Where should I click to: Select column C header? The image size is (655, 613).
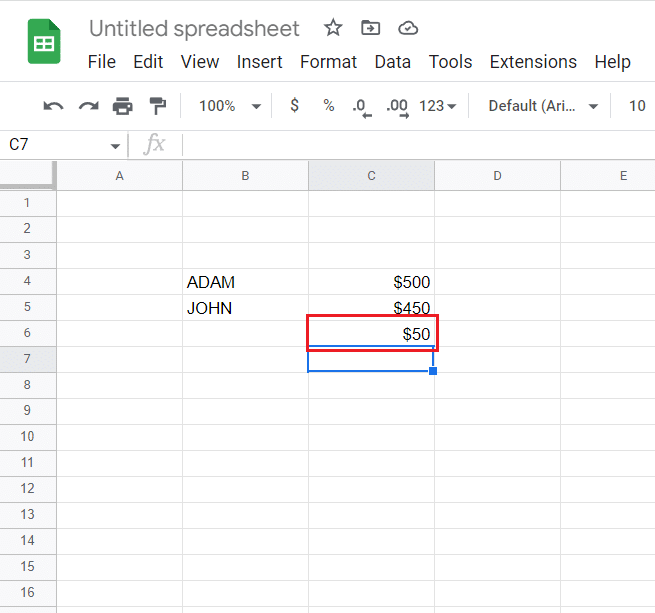pos(371,176)
